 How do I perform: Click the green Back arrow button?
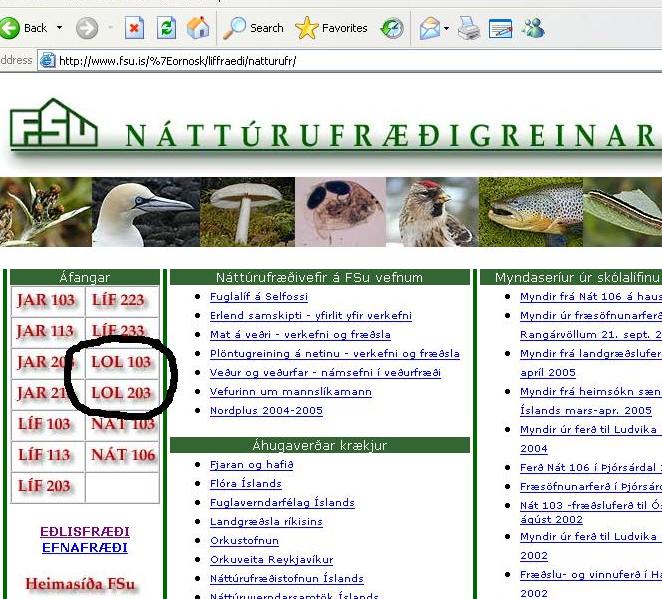point(9,28)
